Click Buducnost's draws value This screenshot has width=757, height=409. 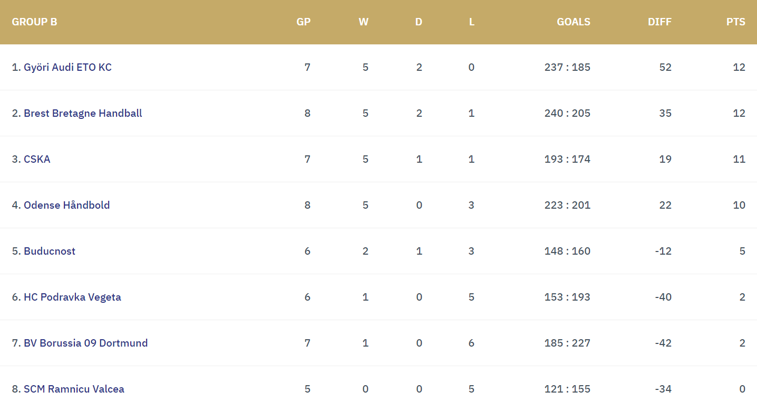point(419,251)
